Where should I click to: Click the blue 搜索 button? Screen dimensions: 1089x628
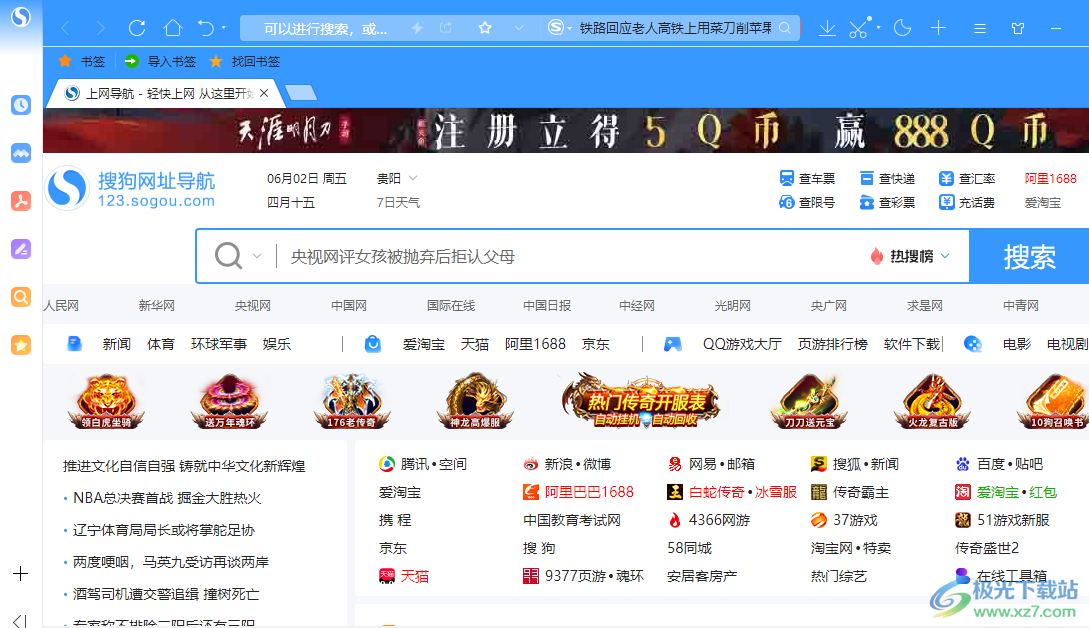click(x=1029, y=256)
